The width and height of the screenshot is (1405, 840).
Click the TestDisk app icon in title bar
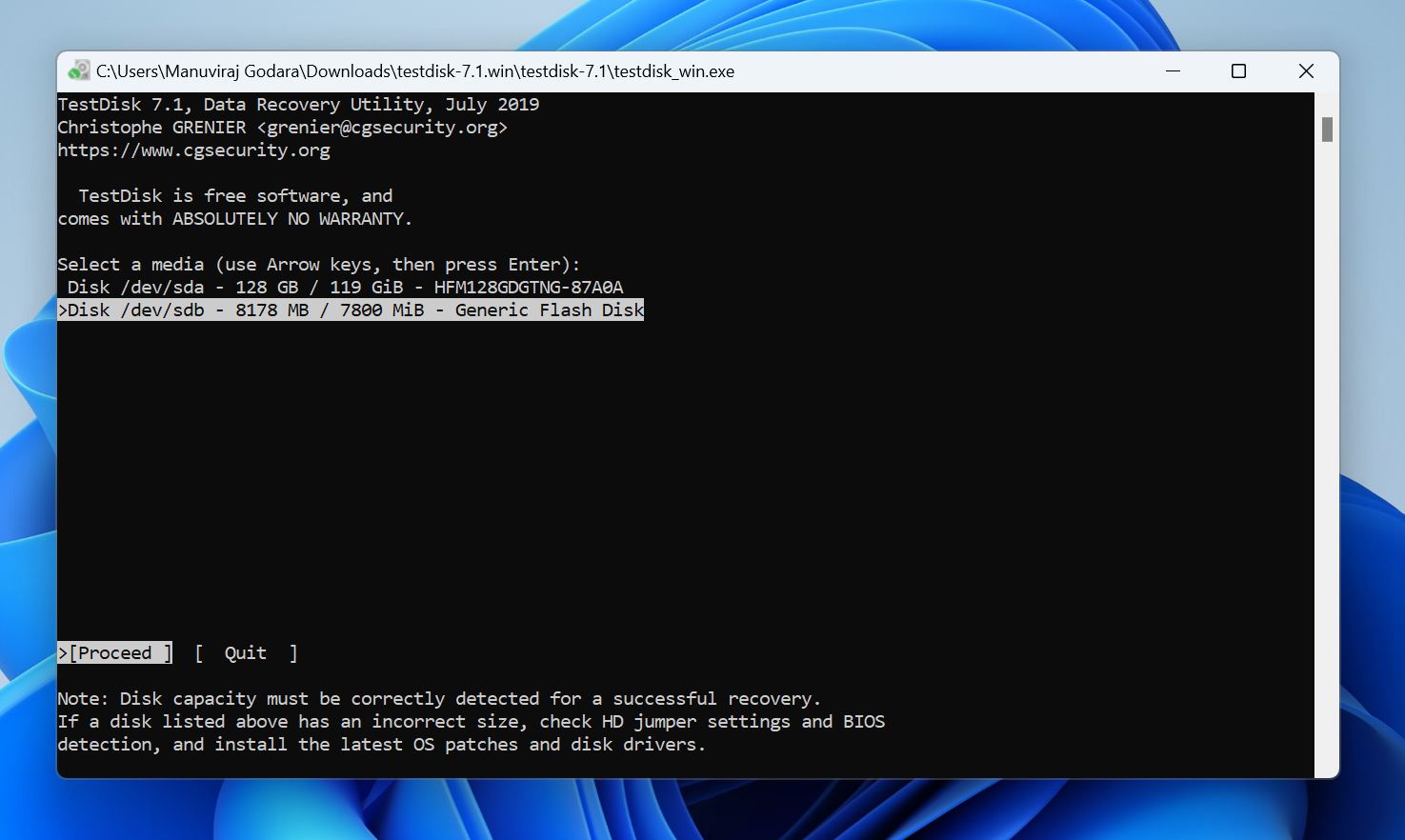pyautogui.click(x=78, y=71)
